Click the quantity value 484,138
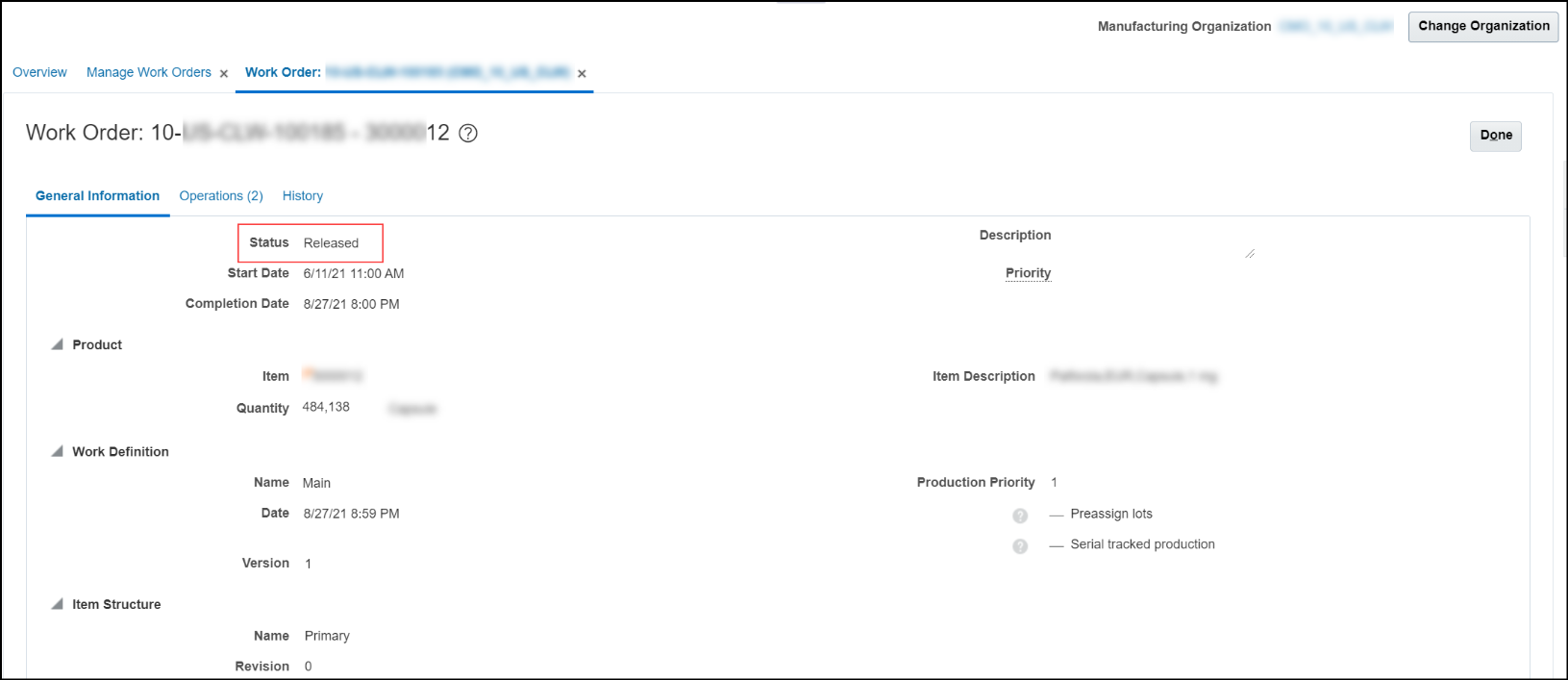Screen dimensions: 1568x680 tap(326, 407)
